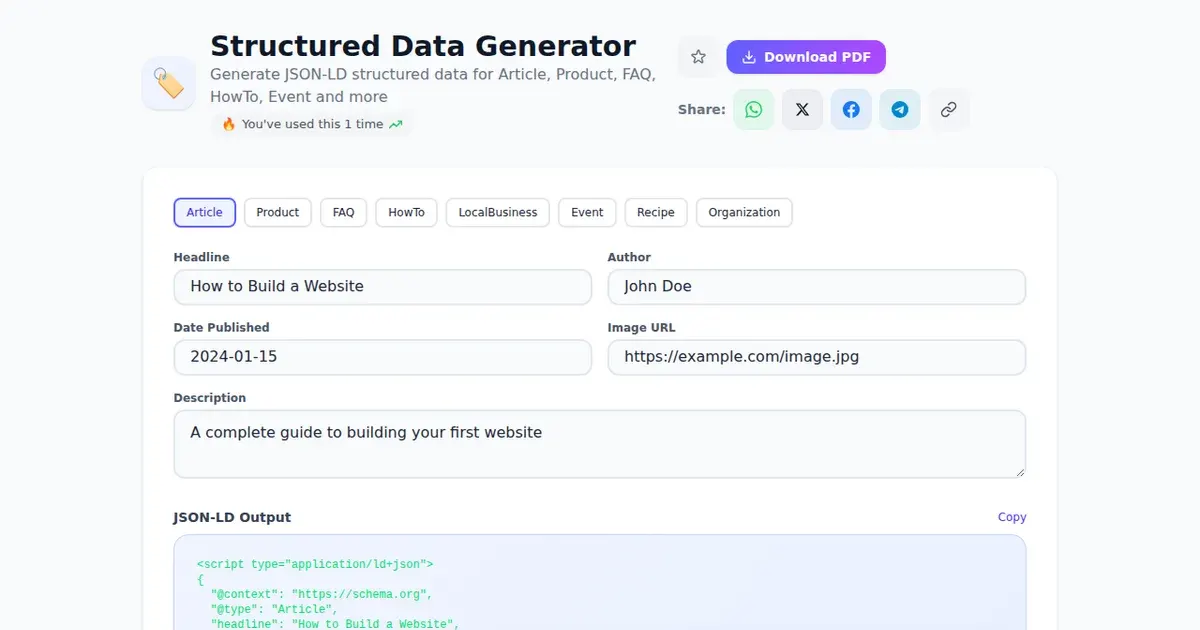Share on X (Twitter) icon
Screen dimensions: 1200x630
802,109
